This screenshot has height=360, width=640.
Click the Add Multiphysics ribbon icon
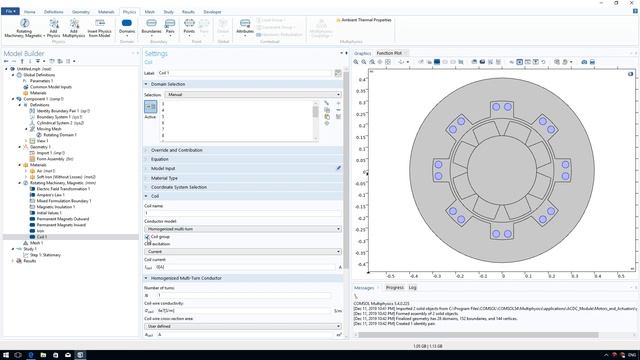click(x=74, y=28)
